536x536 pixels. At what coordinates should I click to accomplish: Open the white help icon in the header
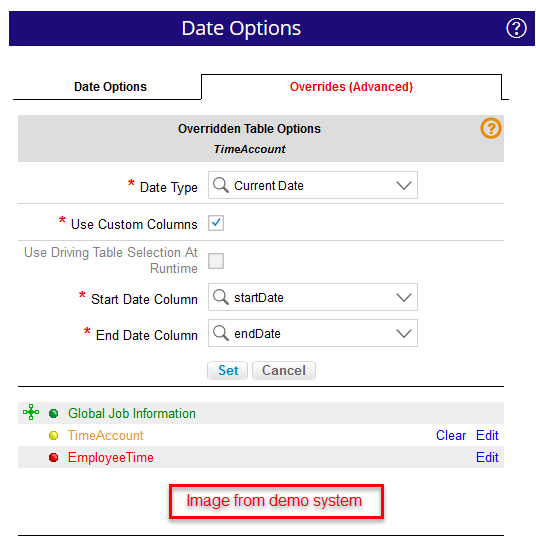click(x=516, y=28)
